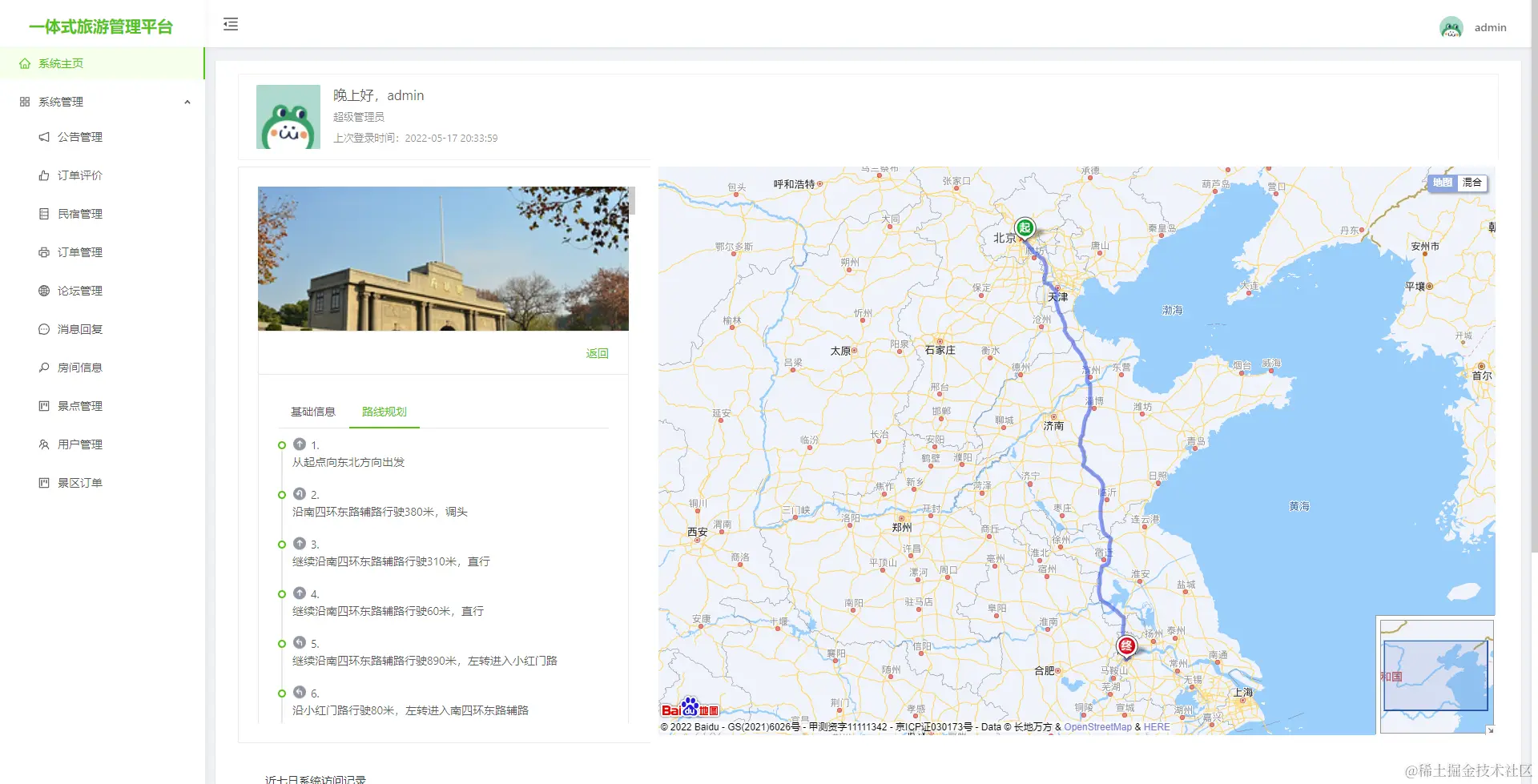1538x784 pixels.
Task: Click the admin username in header
Action: click(1491, 27)
